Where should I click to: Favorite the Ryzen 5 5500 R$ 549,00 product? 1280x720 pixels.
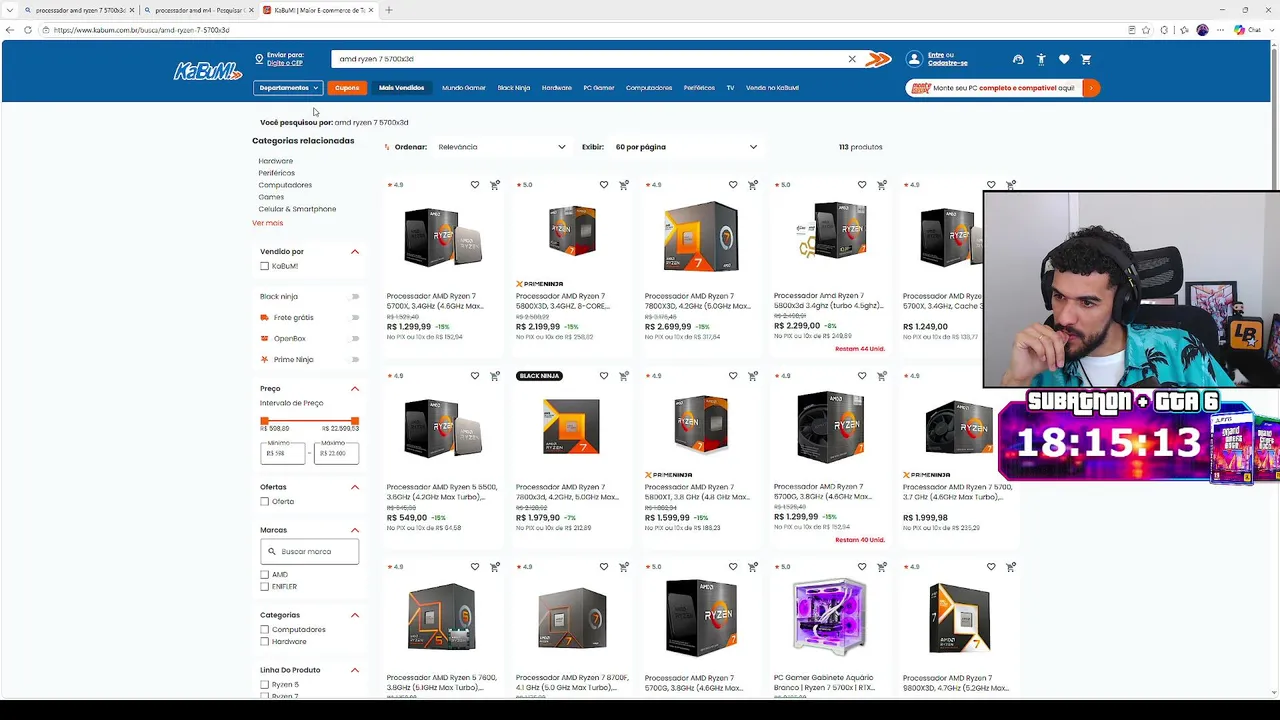[475, 376]
